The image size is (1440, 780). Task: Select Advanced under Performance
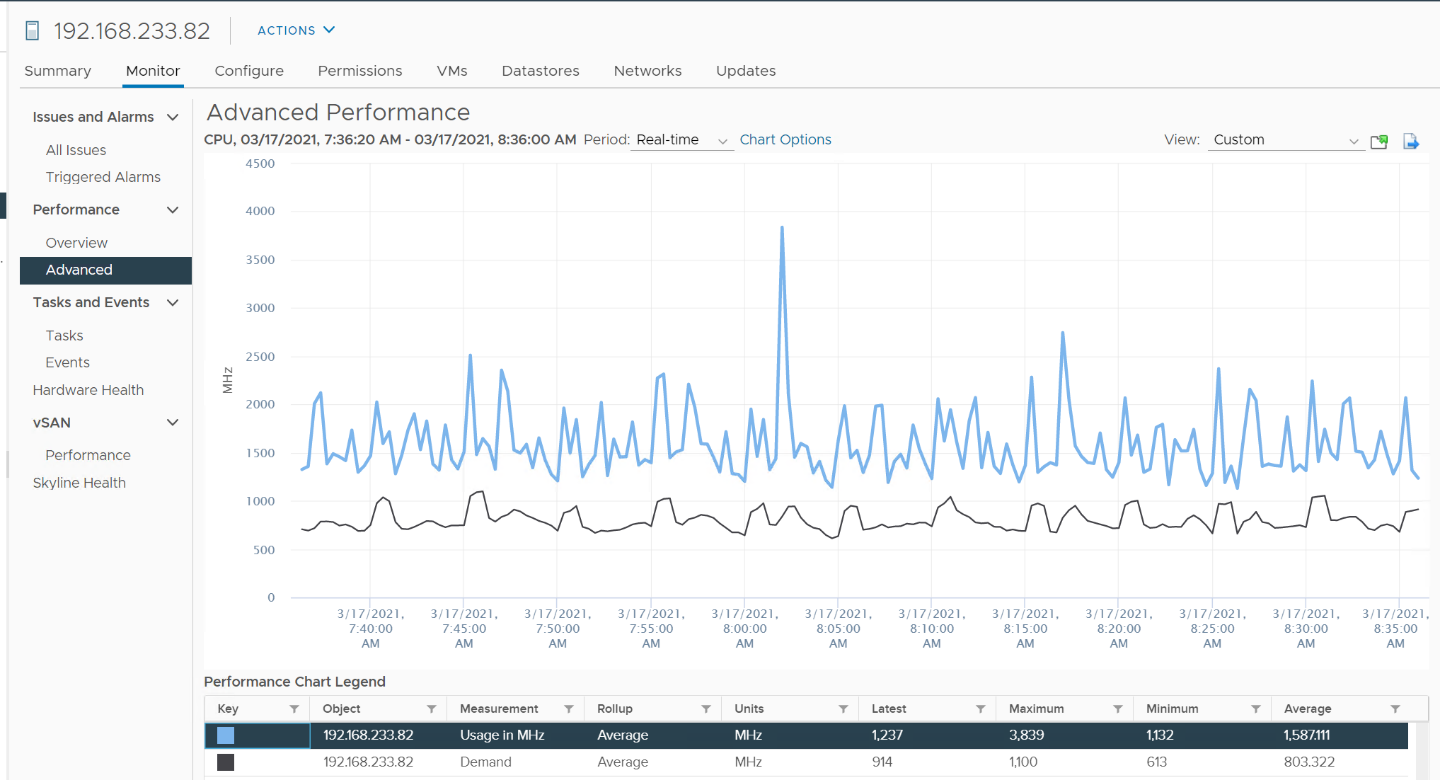(x=106, y=270)
